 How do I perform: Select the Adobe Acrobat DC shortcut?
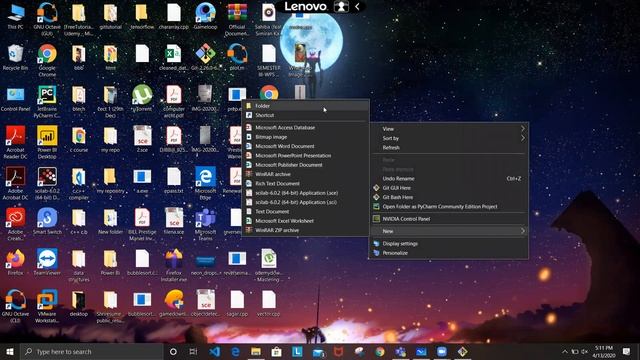[x=16, y=183]
